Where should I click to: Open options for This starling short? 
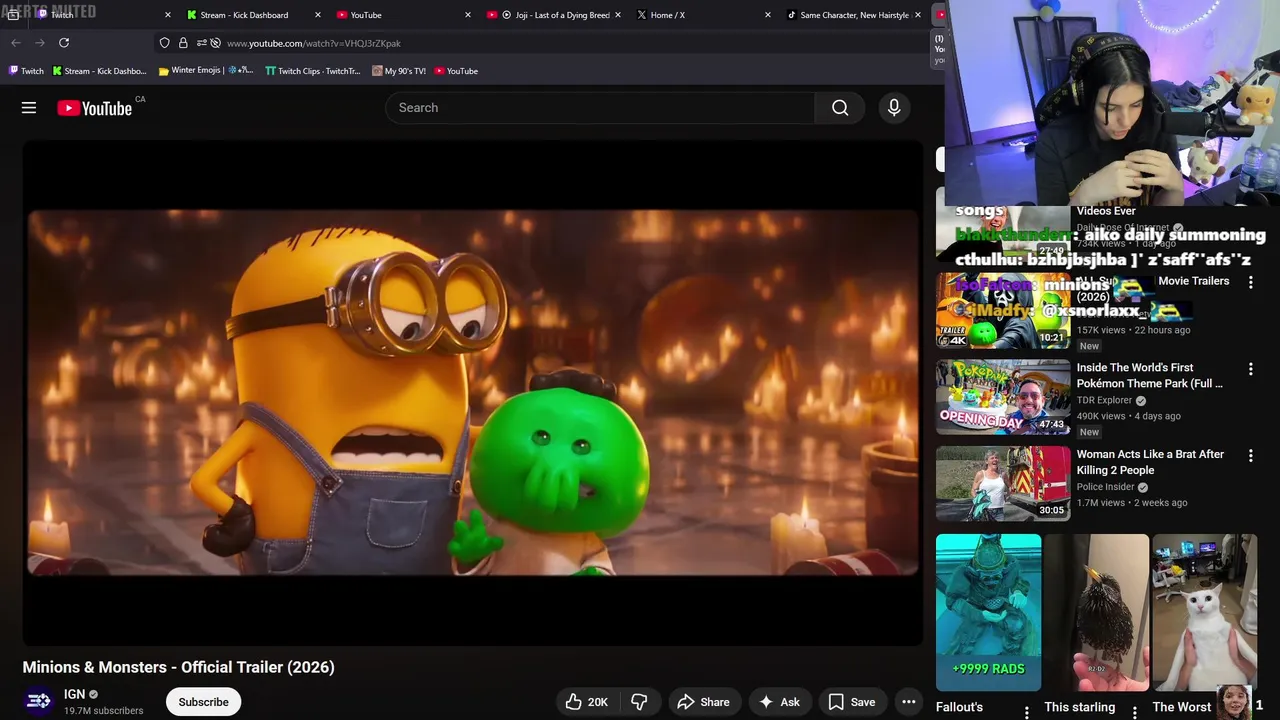coord(1134,711)
